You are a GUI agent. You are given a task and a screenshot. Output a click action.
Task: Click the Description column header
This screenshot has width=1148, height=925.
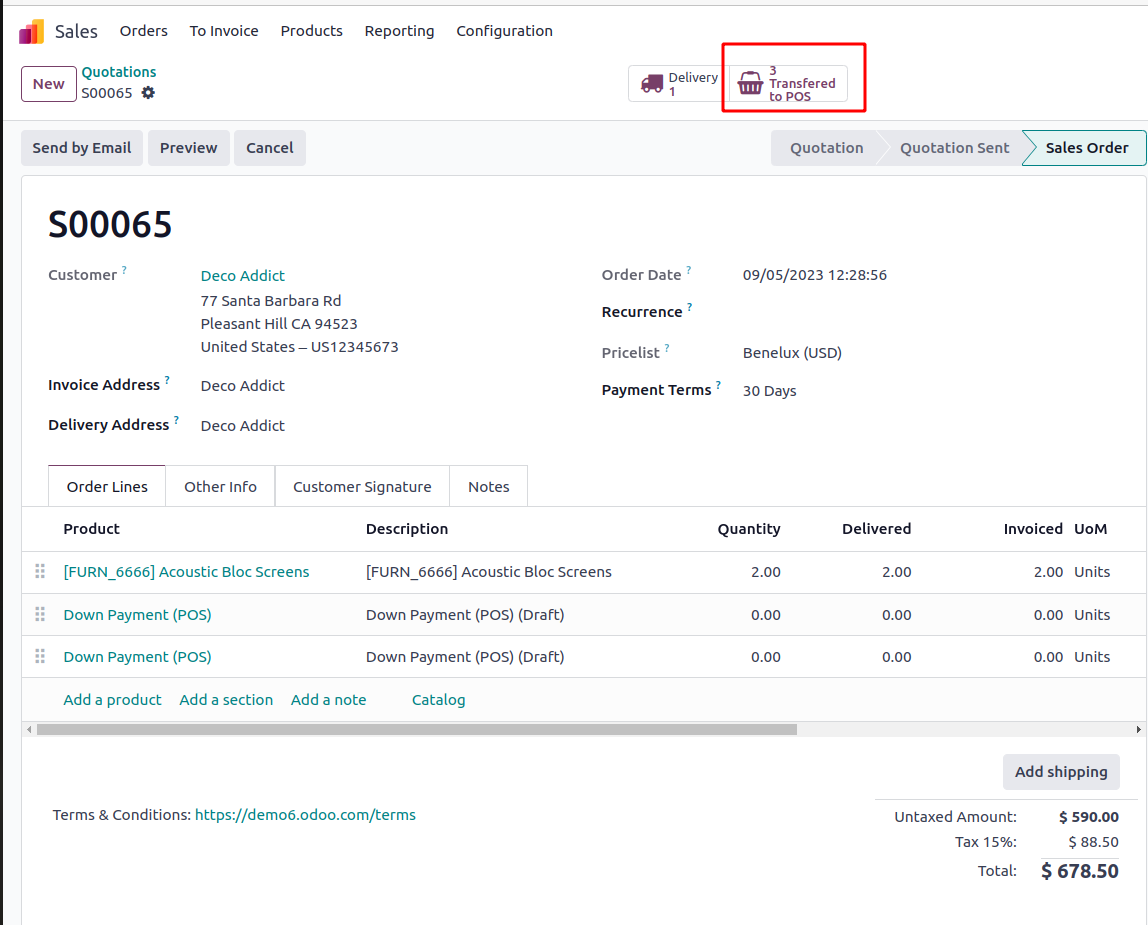pos(407,529)
